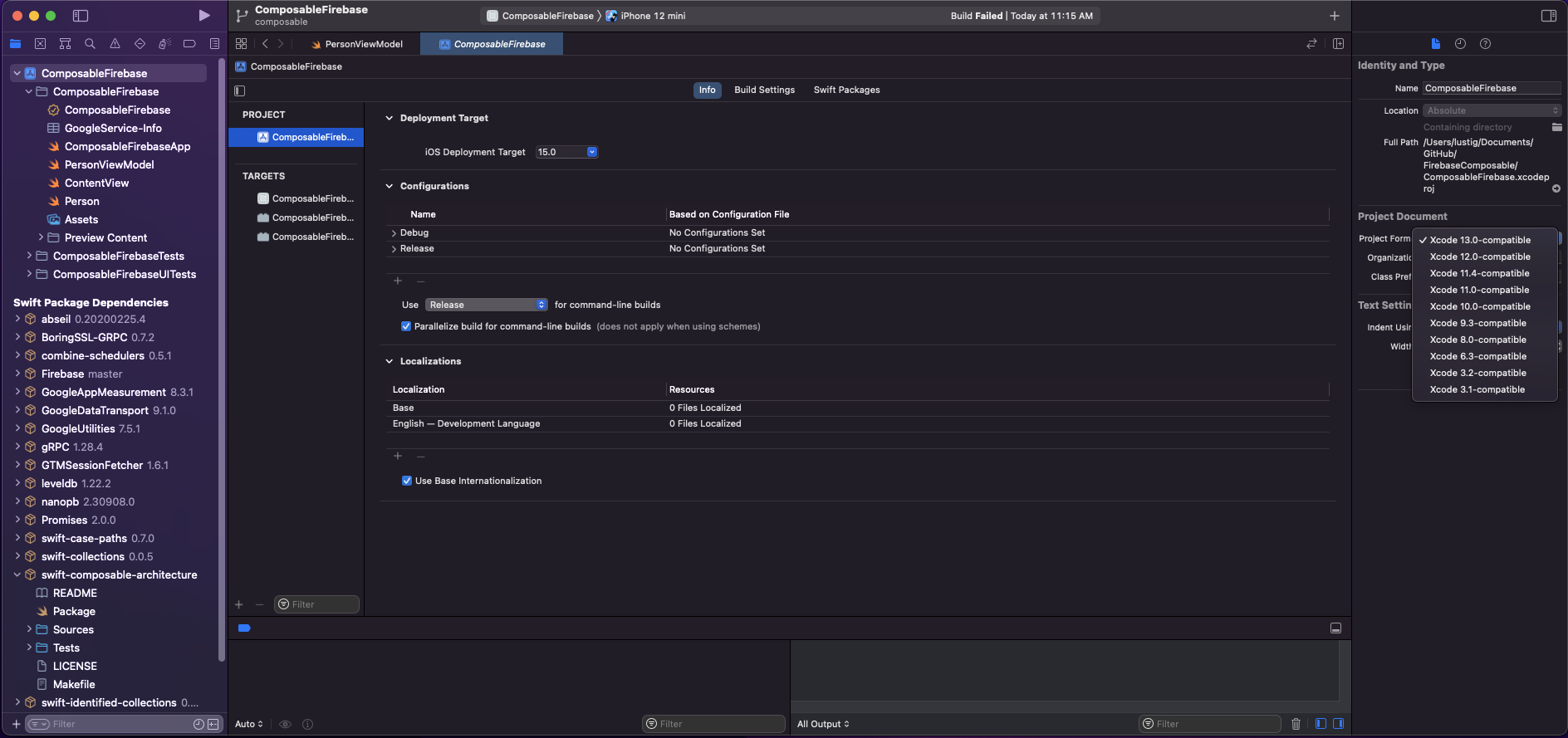Open the Project navigator folder icon
The width and height of the screenshot is (1568, 738).
[x=15, y=43]
